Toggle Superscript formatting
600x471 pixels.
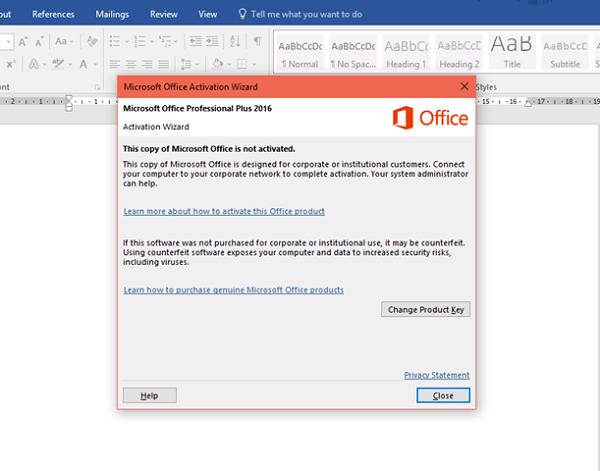click(x=11, y=64)
